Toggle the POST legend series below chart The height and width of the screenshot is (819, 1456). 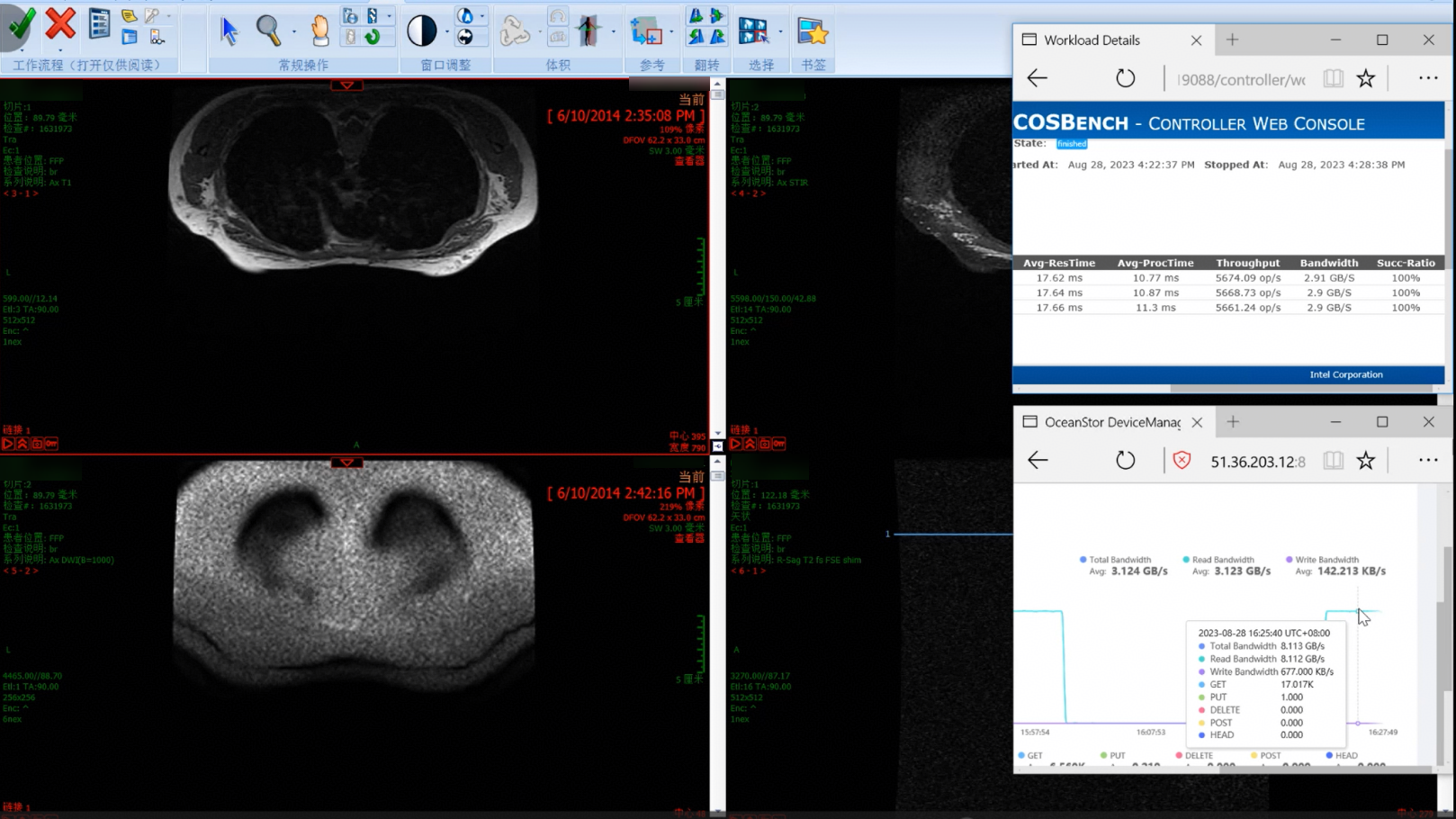point(1266,756)
